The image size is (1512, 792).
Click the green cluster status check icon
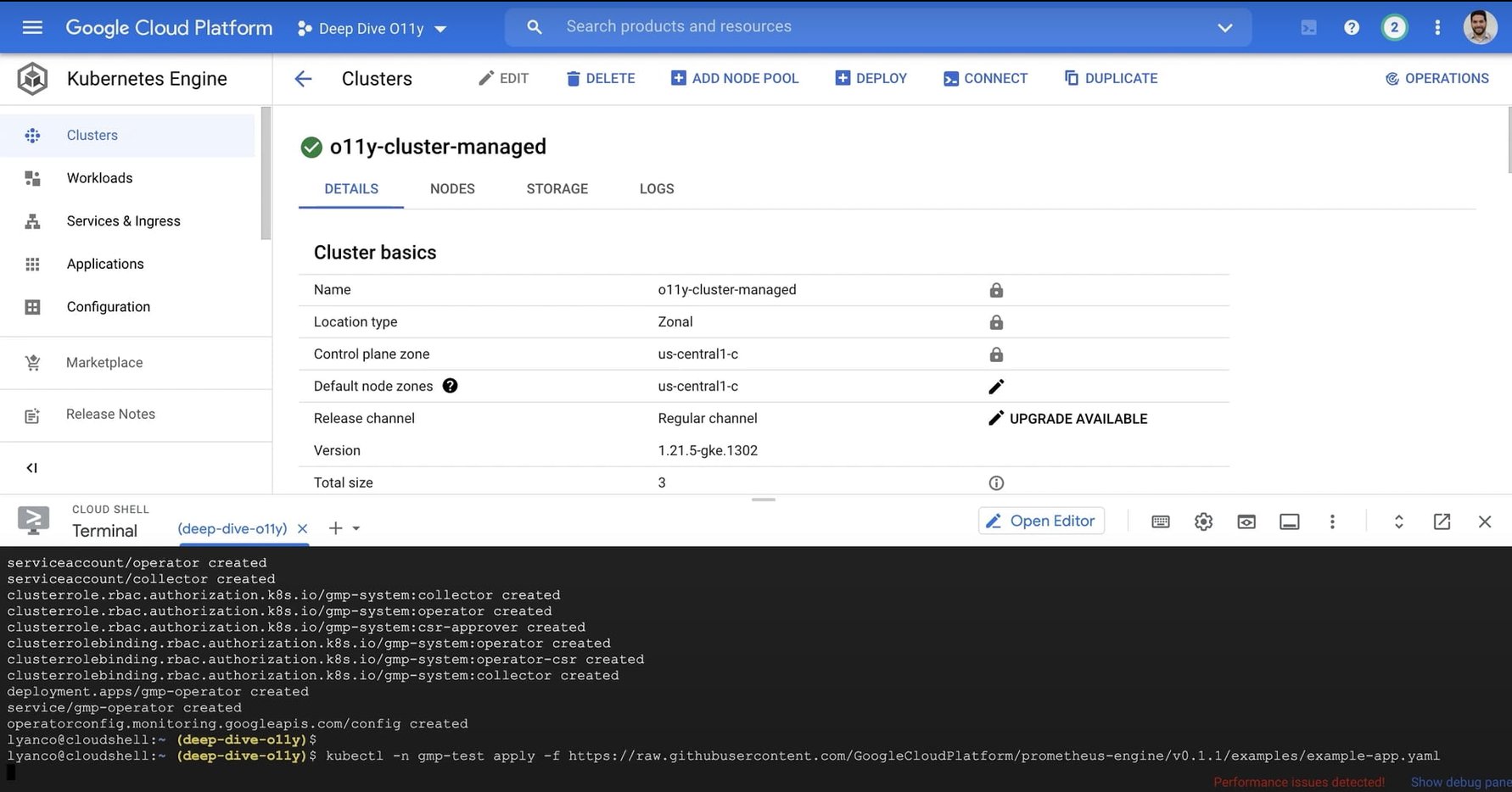tap(311, 148)
